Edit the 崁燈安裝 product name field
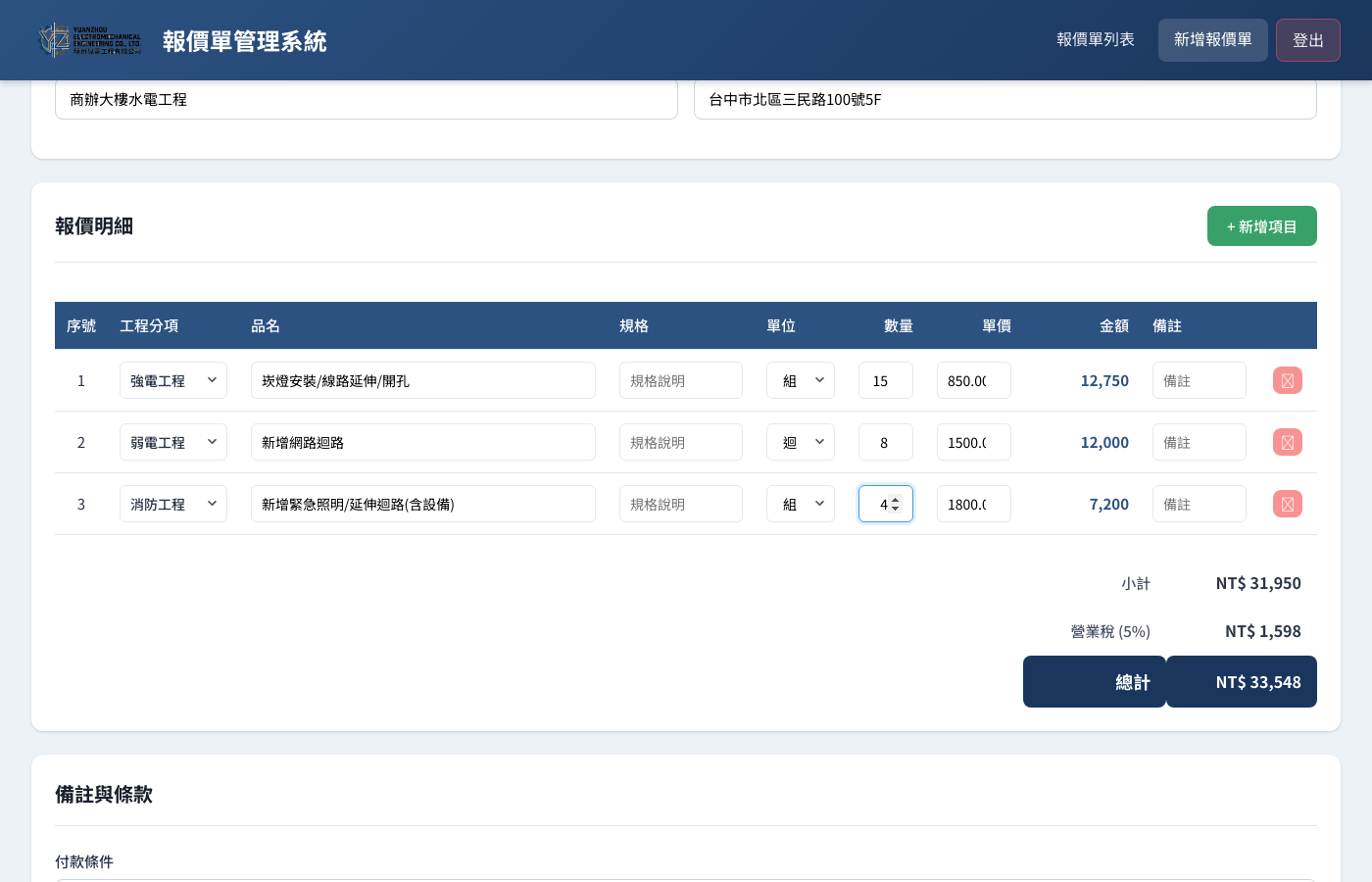The height and width of the screenshot is (882, 1372). tap(423, 380)
